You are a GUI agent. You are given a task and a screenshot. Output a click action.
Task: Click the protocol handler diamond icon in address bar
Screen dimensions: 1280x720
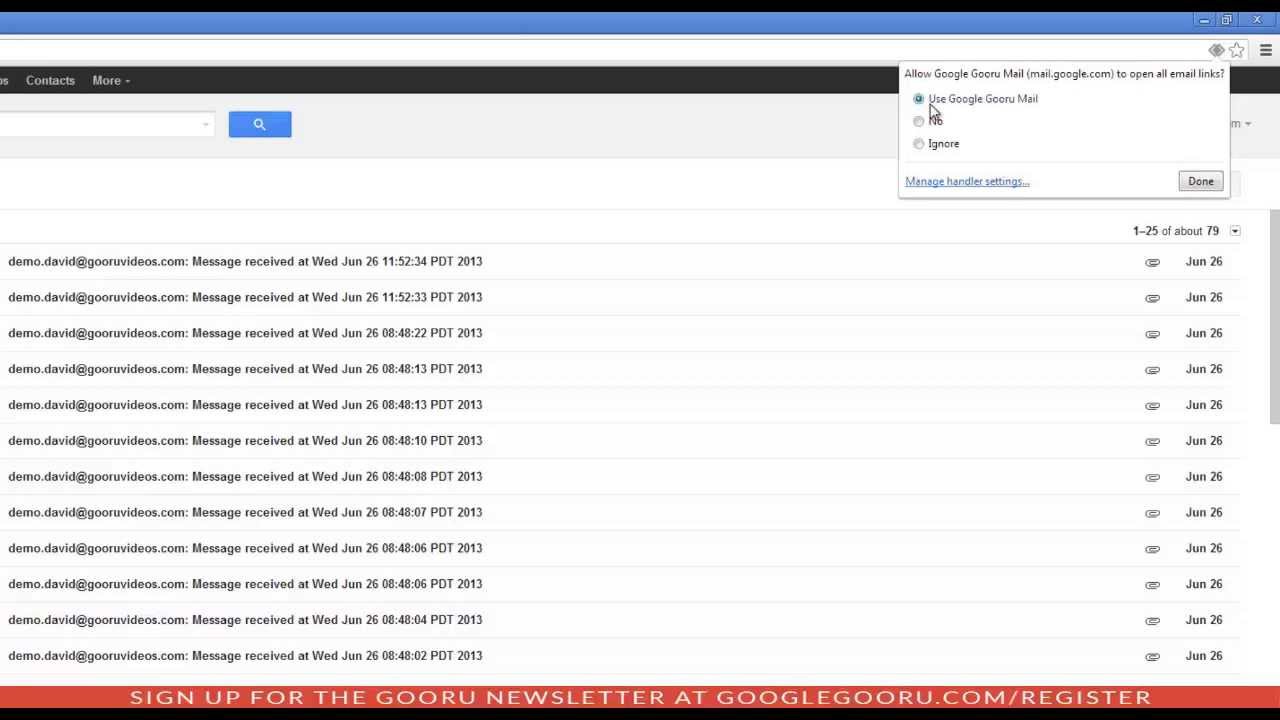pyautogui.click(x=1216, y=50)
